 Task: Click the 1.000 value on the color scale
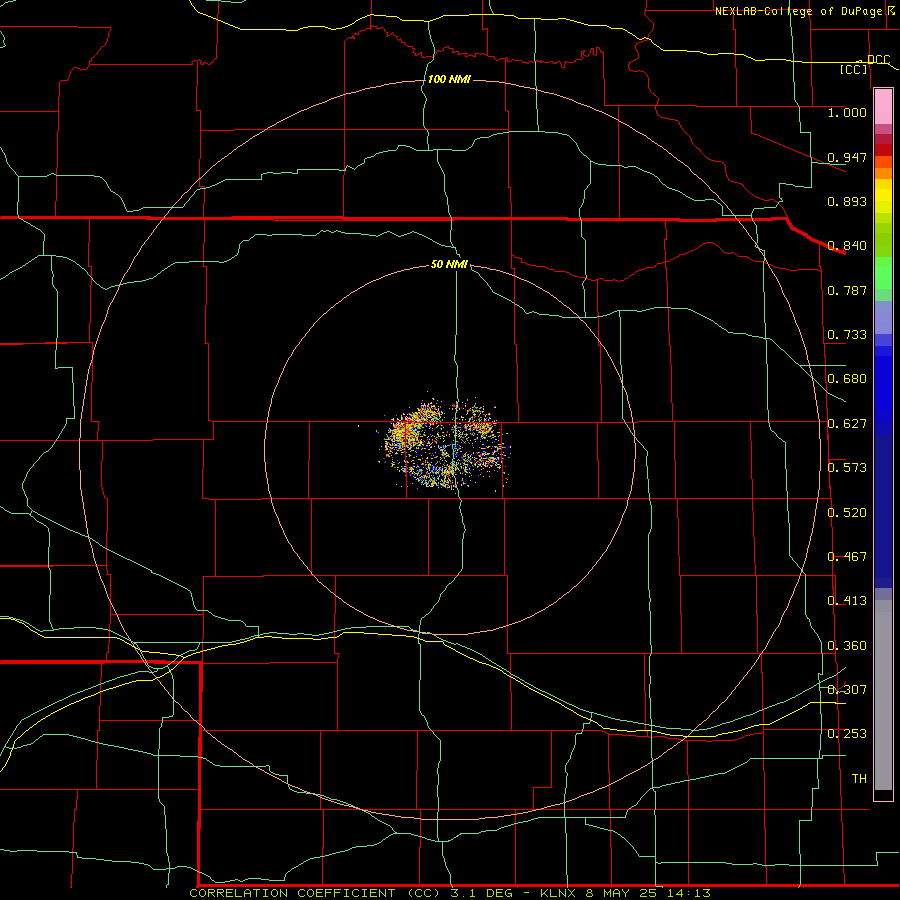click(847, 112)
